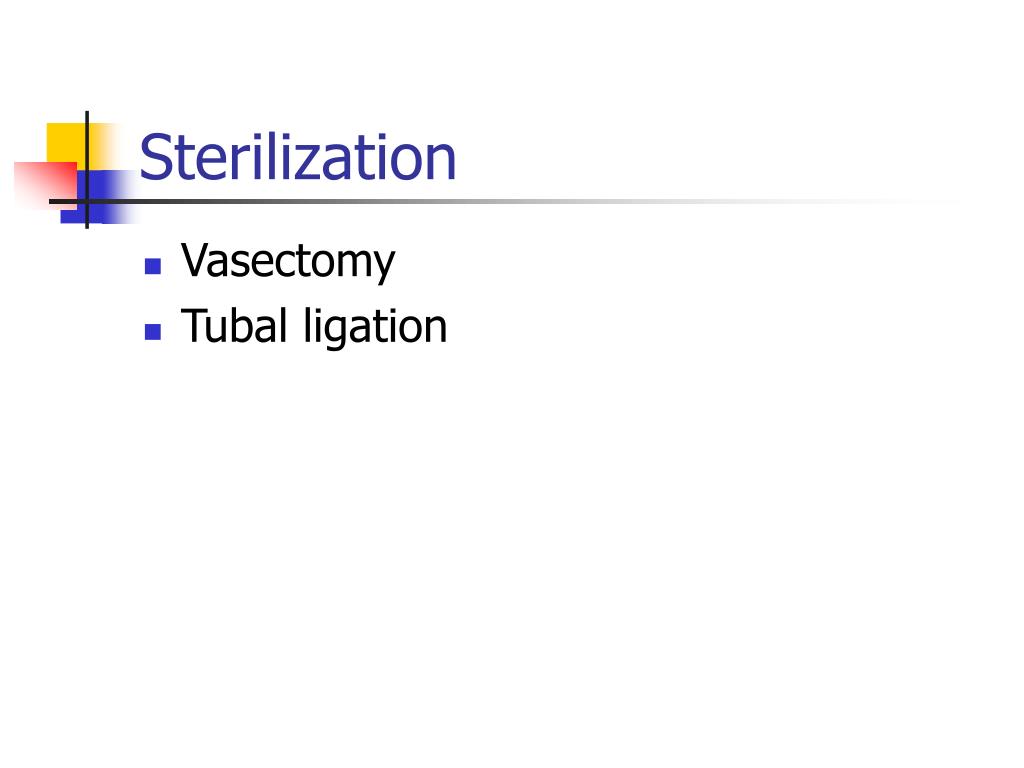Viewport: 1024px width, 768px height.
Task: Select the horizontal gradient line under title
Action: 503,202
